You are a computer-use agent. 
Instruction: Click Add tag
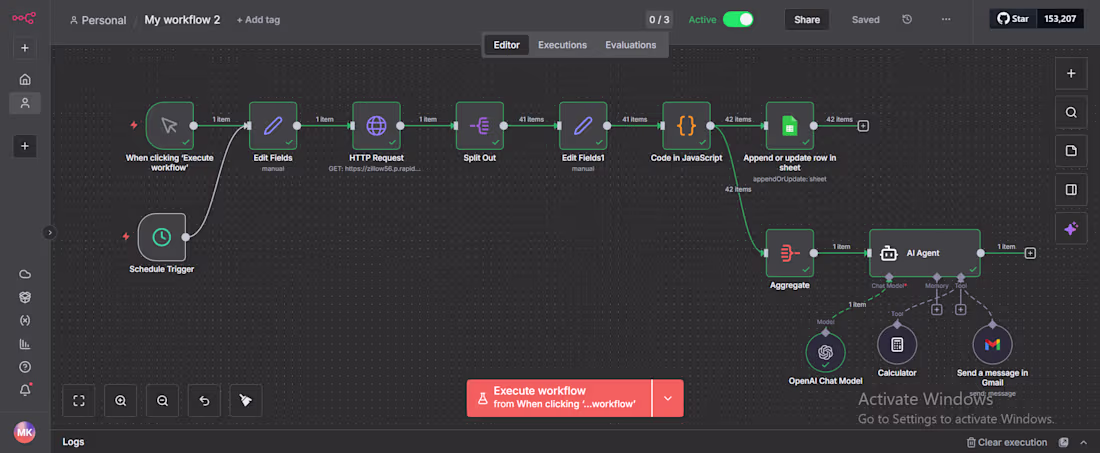tap(258, 20)
